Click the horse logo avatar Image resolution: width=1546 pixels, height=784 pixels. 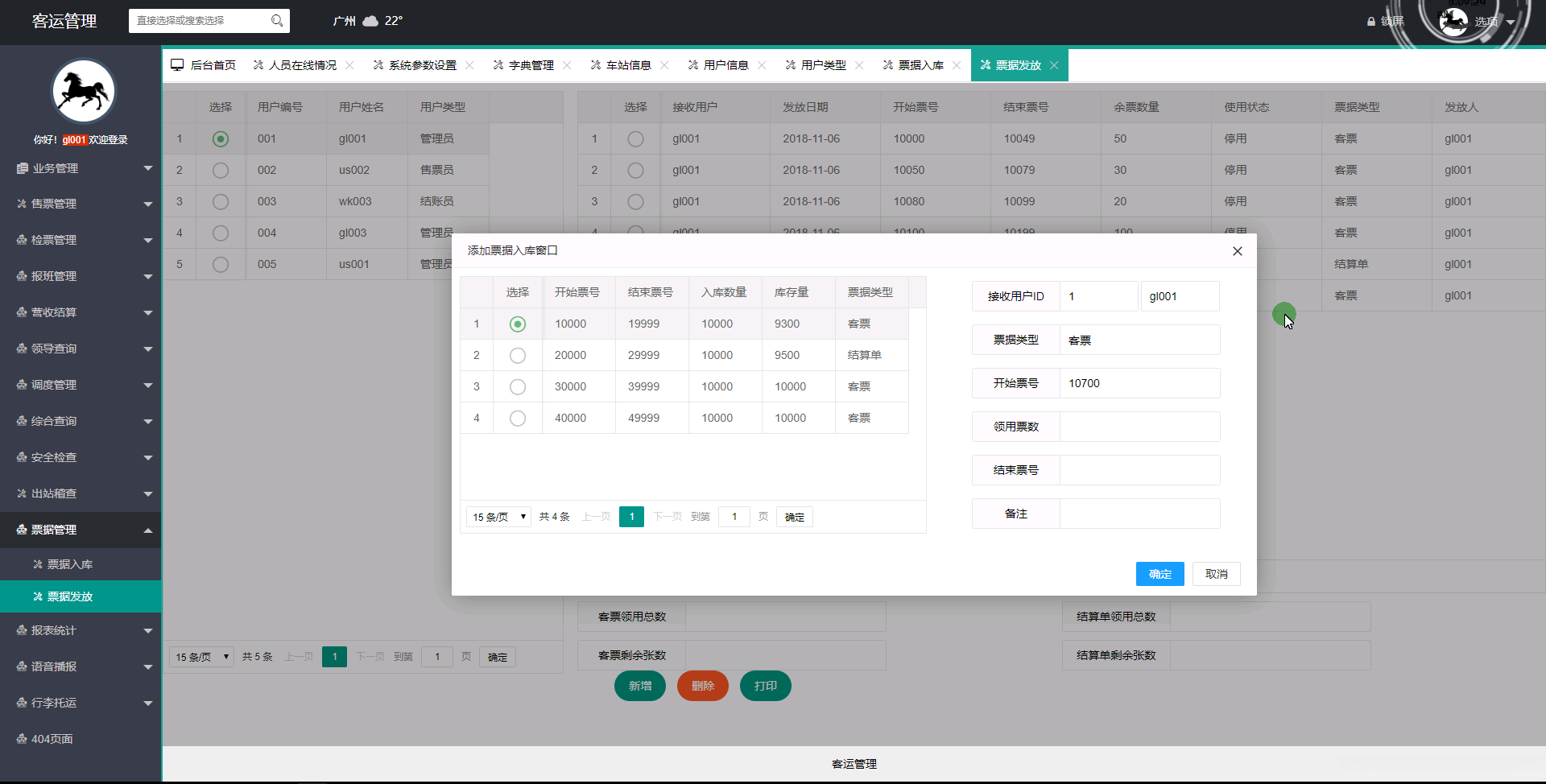(x=83, y=90)
